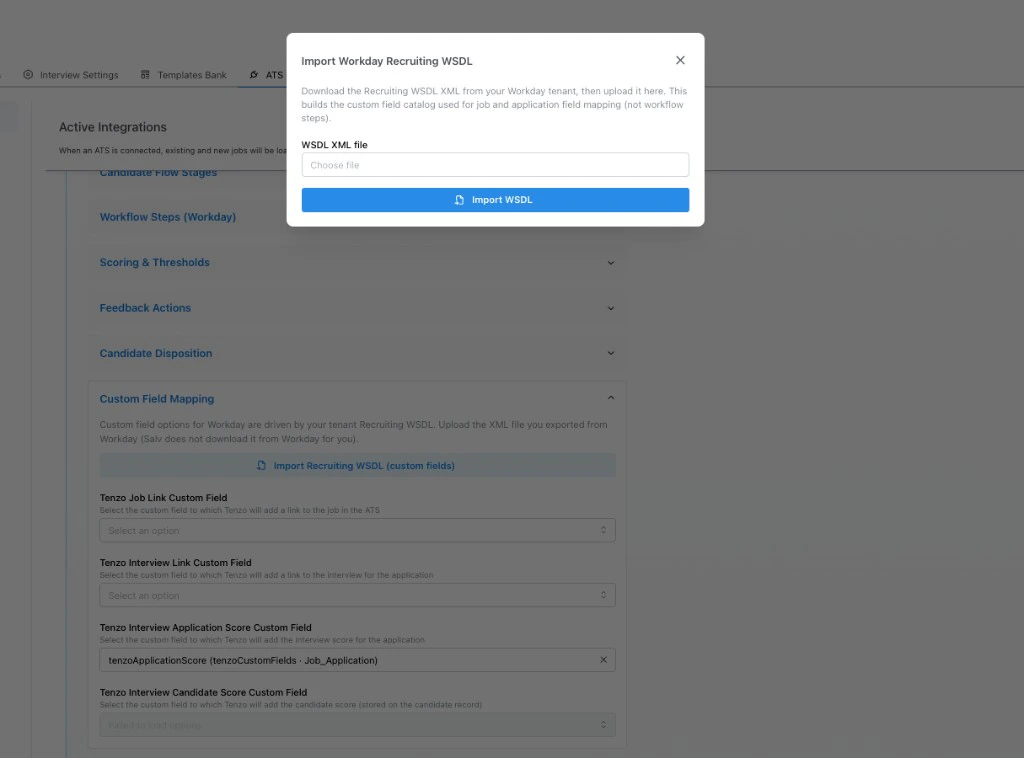Click the file icon beside Import Recruiting WSDL
The height and width of the screenshot is (758, 1024).
[x=261, y=466]
